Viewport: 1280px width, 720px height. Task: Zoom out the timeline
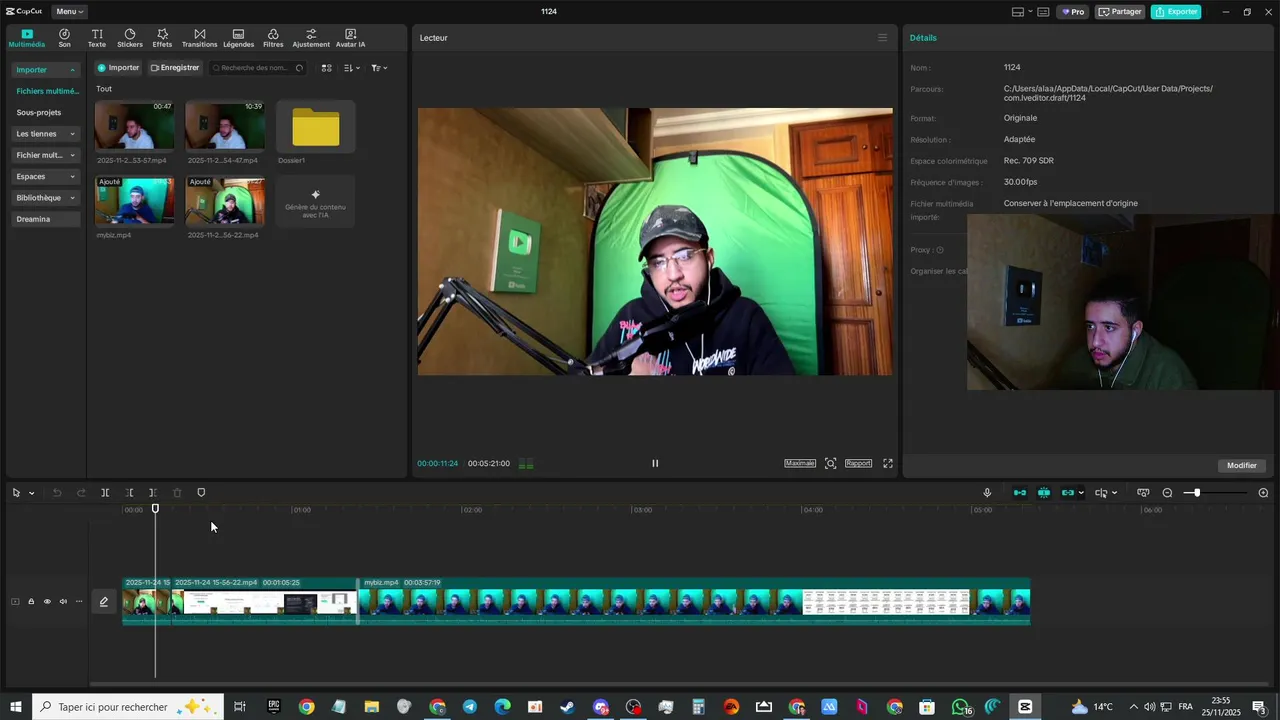point(1167,493)
